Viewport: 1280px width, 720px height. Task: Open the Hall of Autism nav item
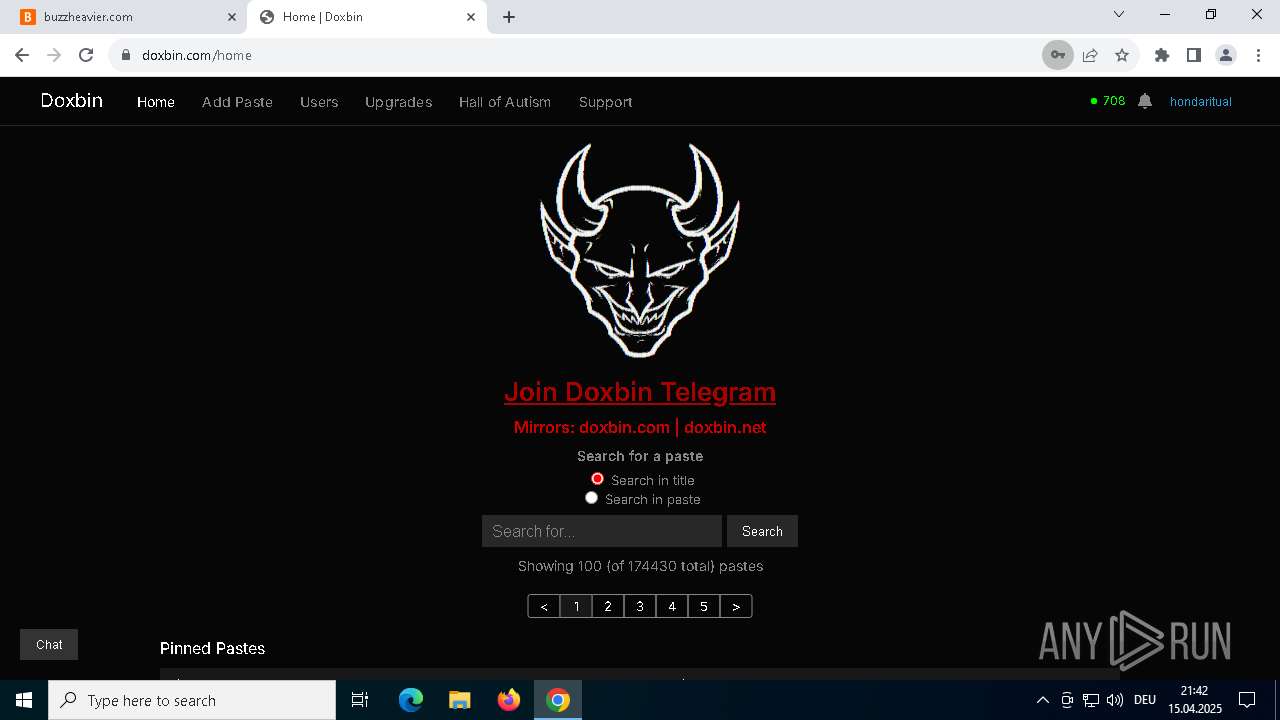pyautogui.click(x=505, y=102)
